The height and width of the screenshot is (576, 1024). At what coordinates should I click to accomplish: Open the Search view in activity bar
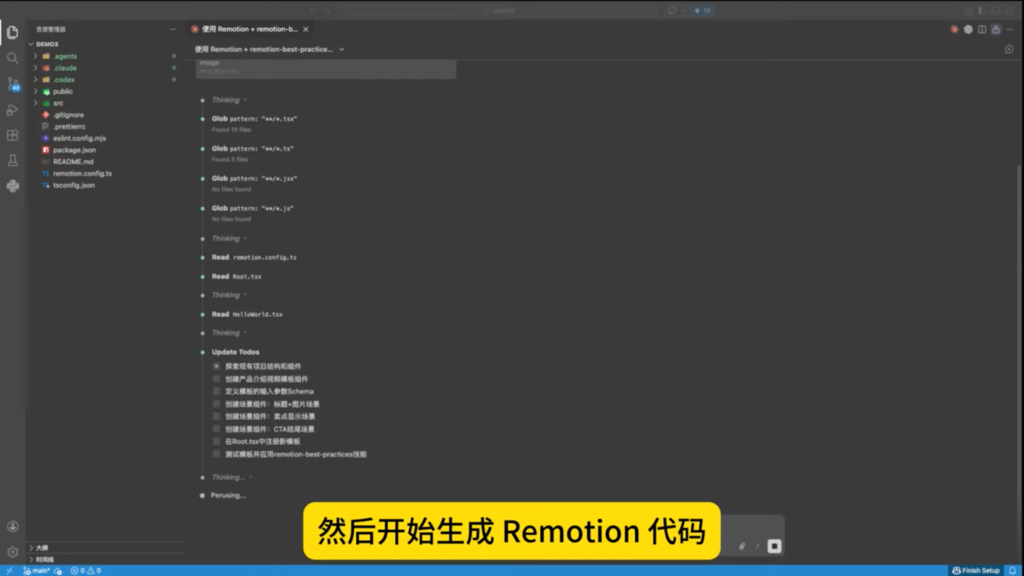[x=12, y=58]
